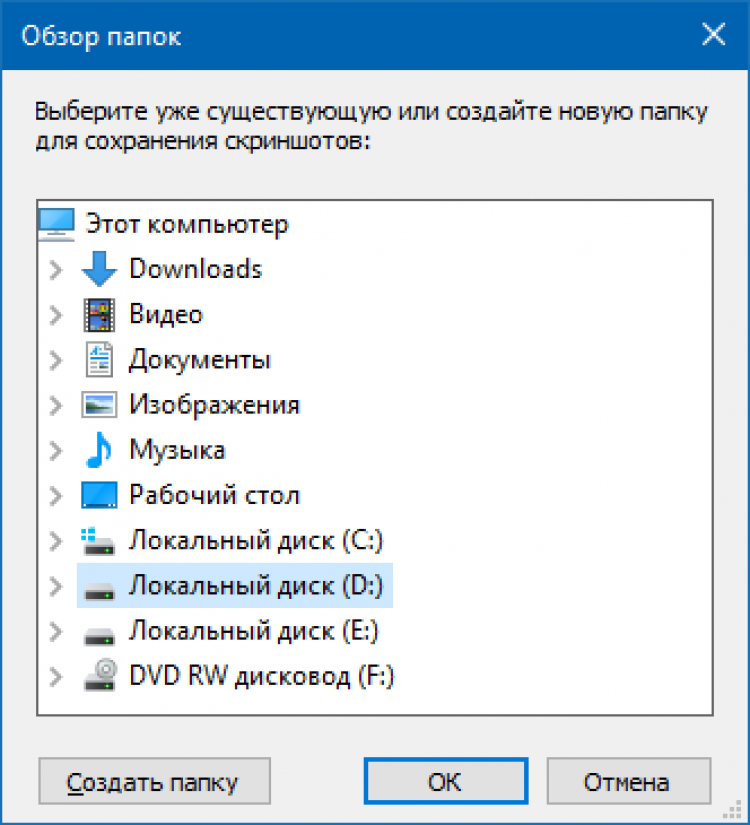This screenshot has height=825, width=750.
Task: Select Этот компьютер in the tree
Action: [x=187, y=223]
